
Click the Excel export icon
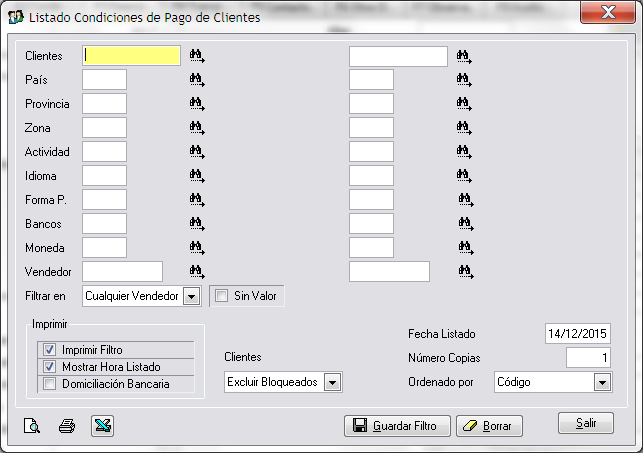pos(101,426)
